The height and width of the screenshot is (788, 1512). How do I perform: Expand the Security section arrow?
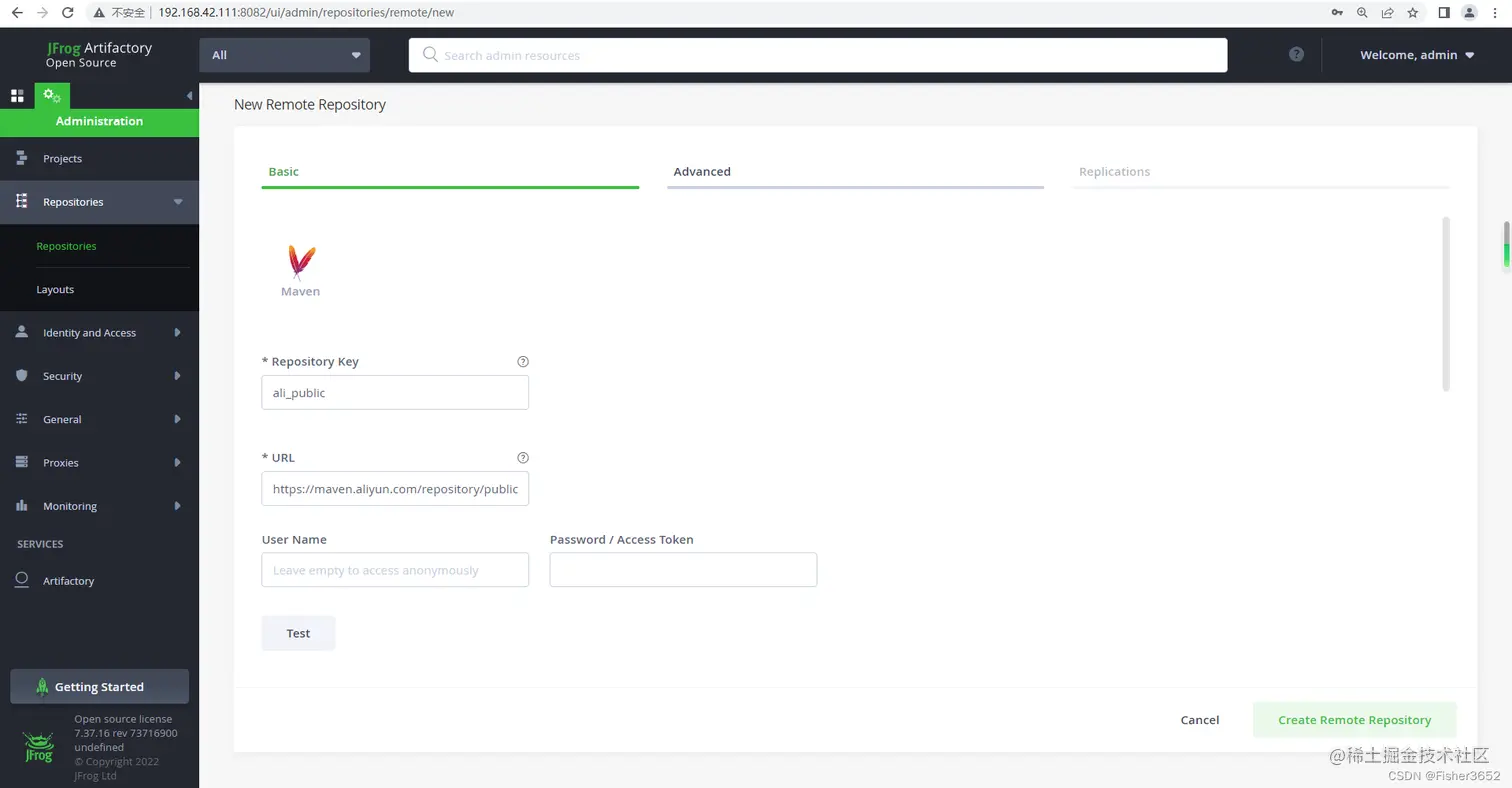coord(177,376)
